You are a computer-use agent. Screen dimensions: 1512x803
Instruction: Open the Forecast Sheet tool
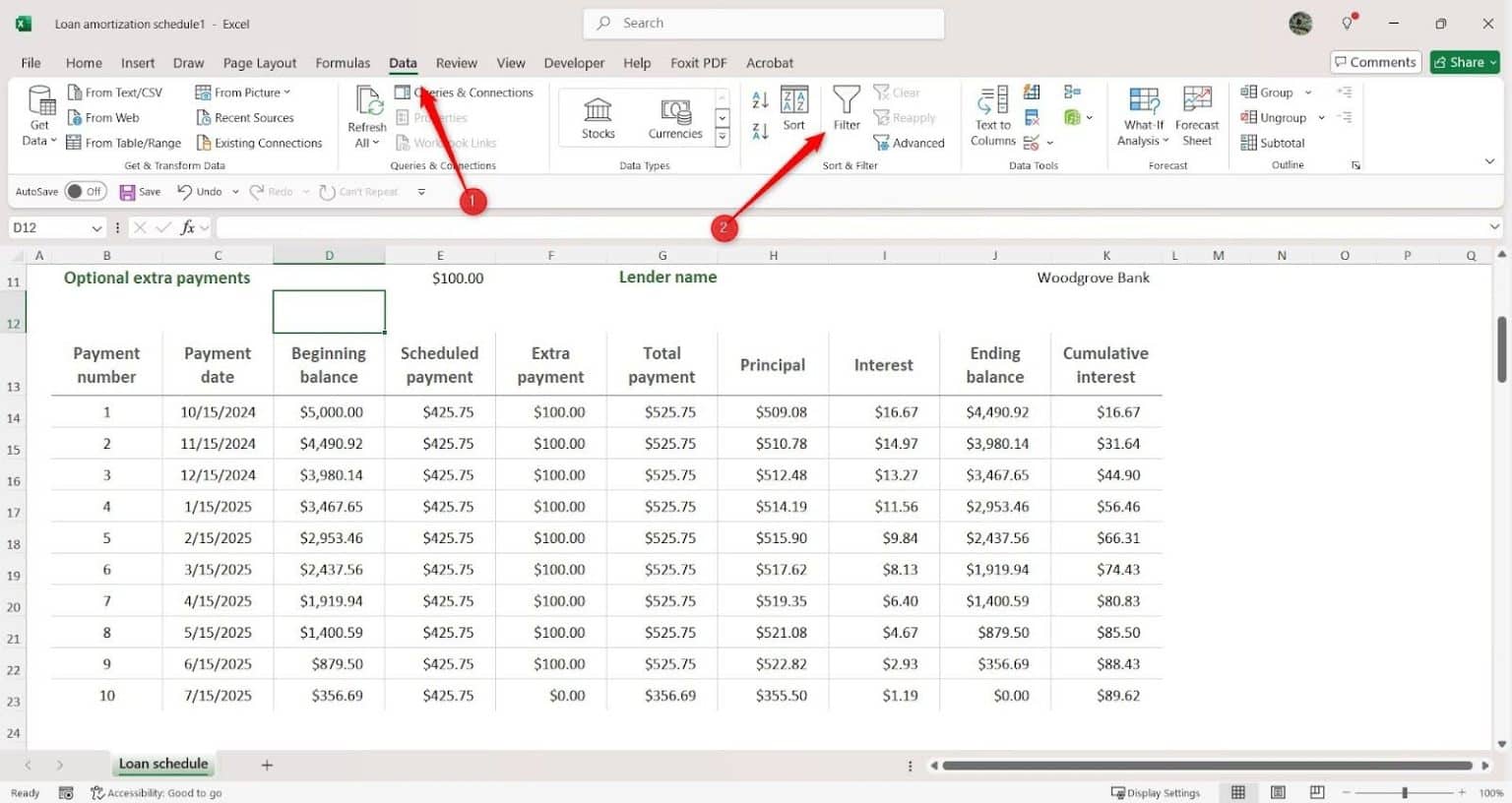pos(1197,116)
